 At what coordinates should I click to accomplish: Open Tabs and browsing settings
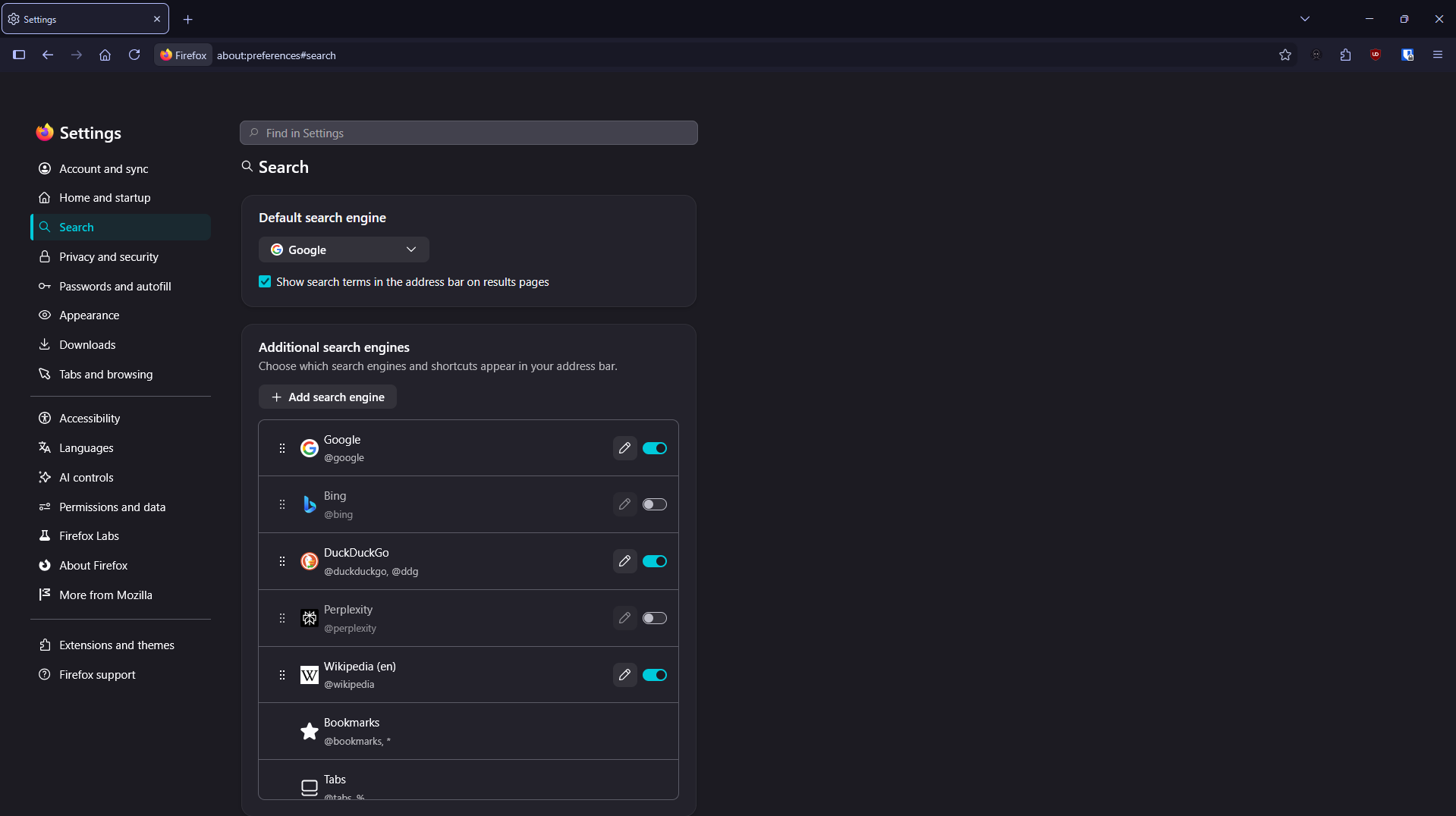pos(121,375)
